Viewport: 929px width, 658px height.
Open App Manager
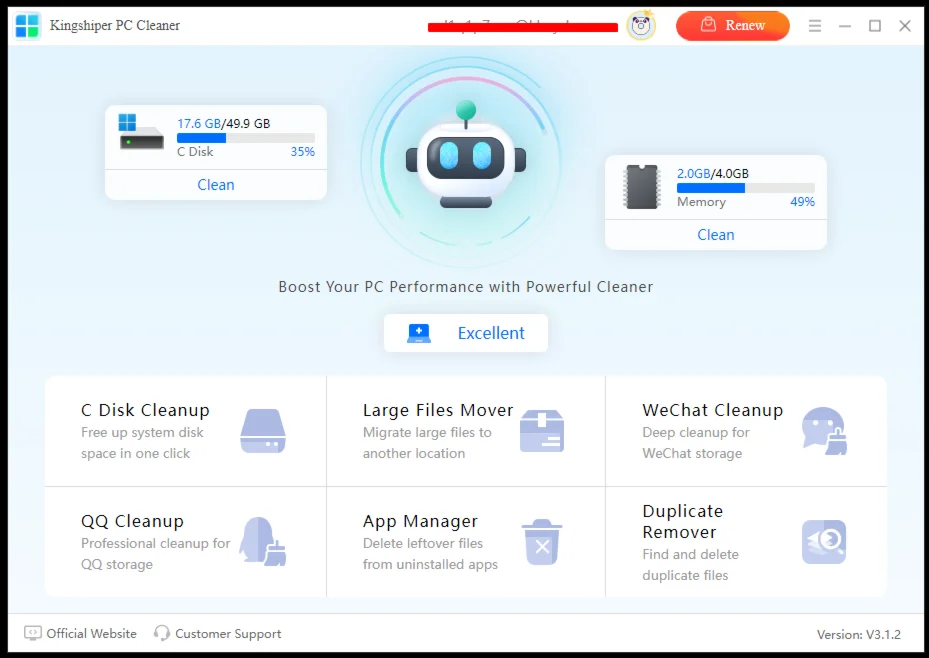pos(466,542)
